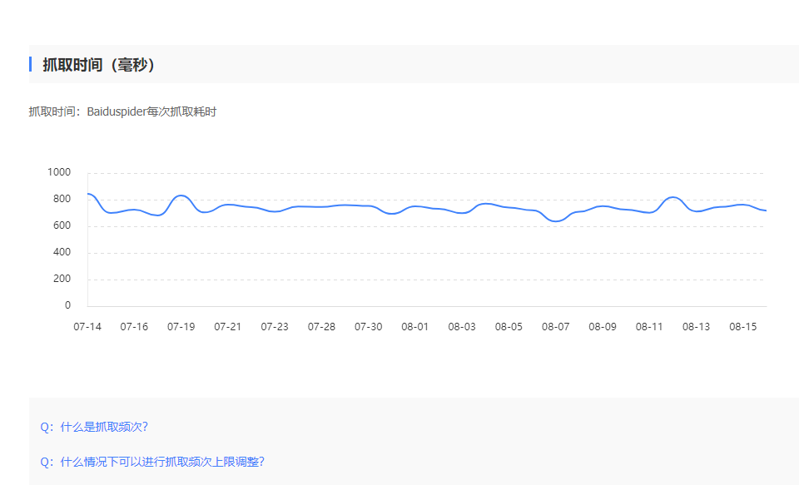
Task: Click the x-axis date 07-30
Action: point(368,327)
